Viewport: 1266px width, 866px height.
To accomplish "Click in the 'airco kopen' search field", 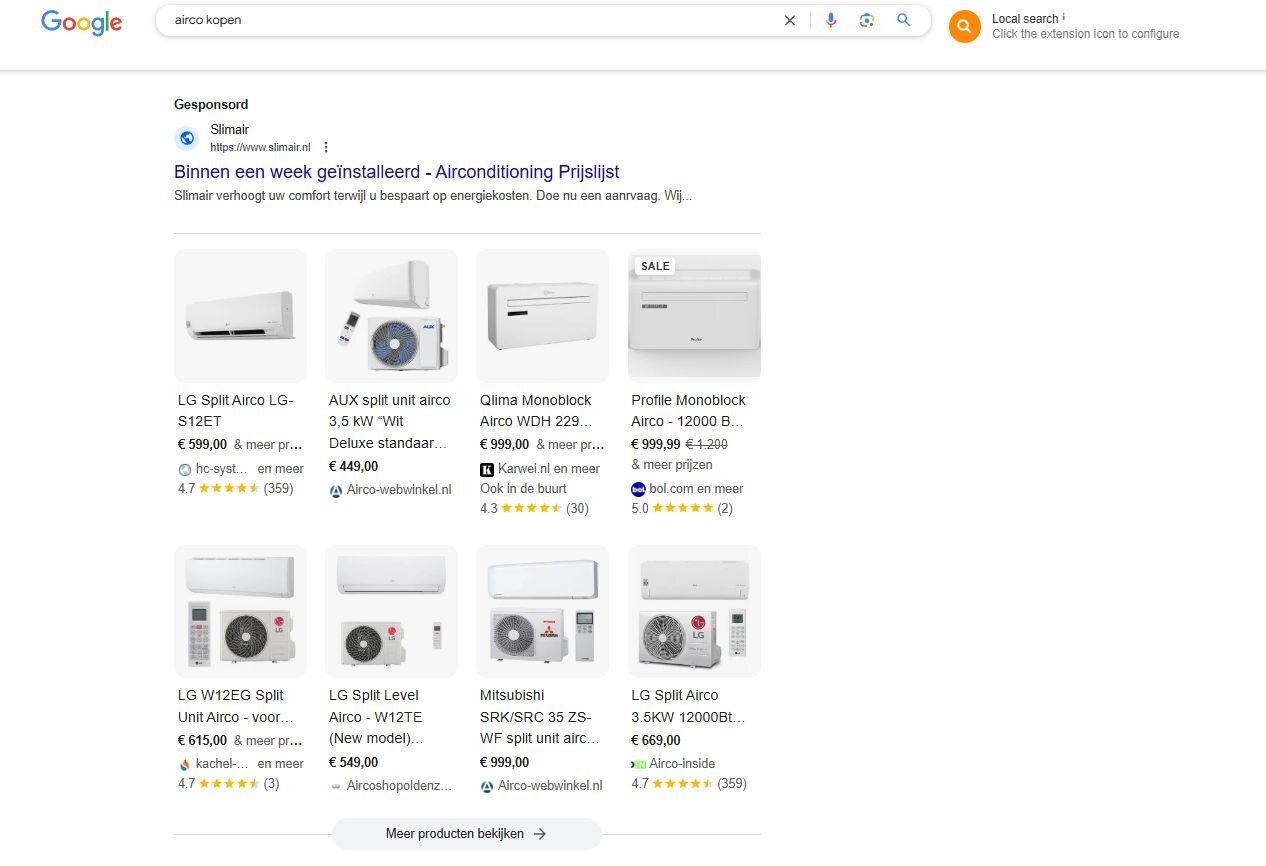I will click(470, 20).
